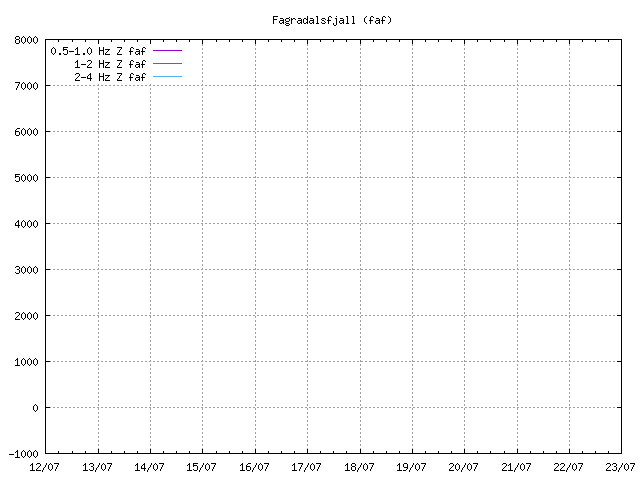Select the 23/07 date tick label

pyautogui.click(x=621, y=466)
